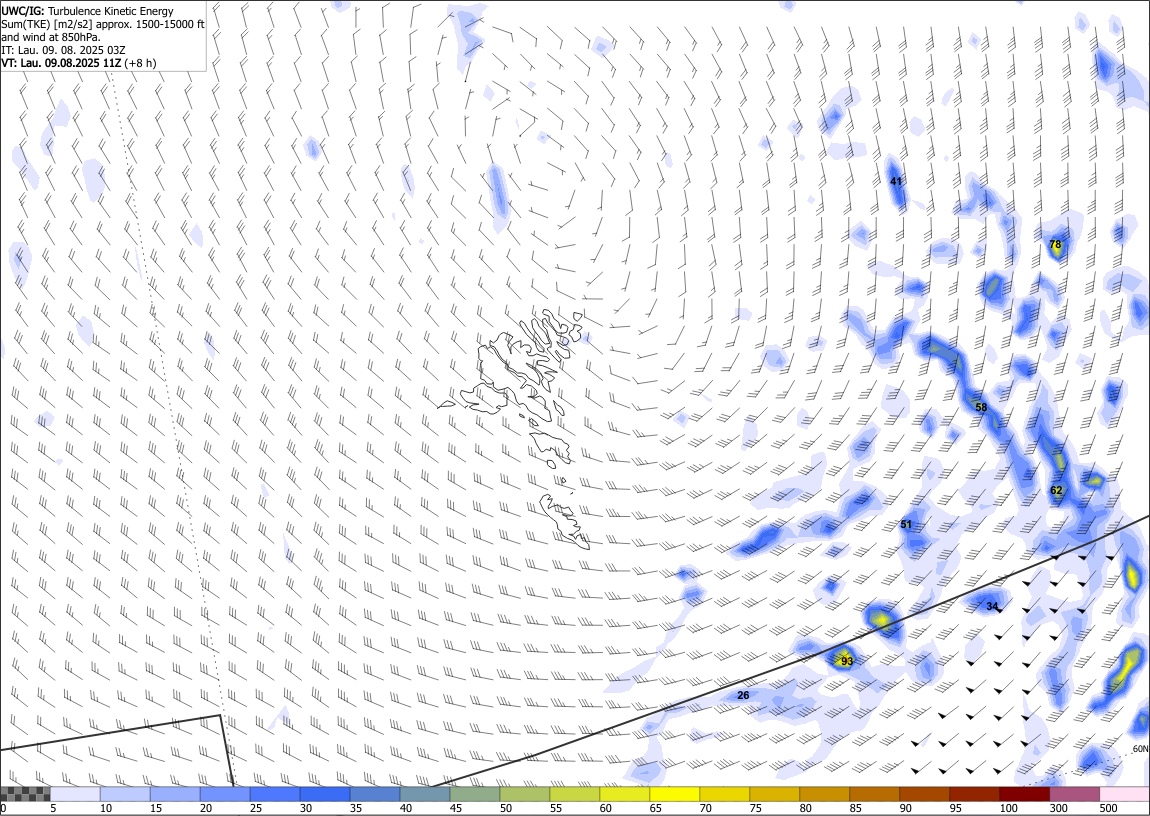Select the 75–80 amber legend swatch
Screen dimensions: 1150x816
point(774,794)
